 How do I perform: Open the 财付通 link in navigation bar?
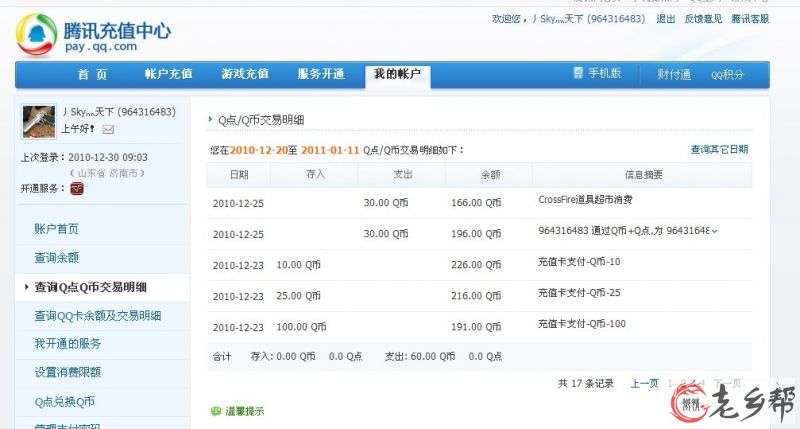[673, 74]
